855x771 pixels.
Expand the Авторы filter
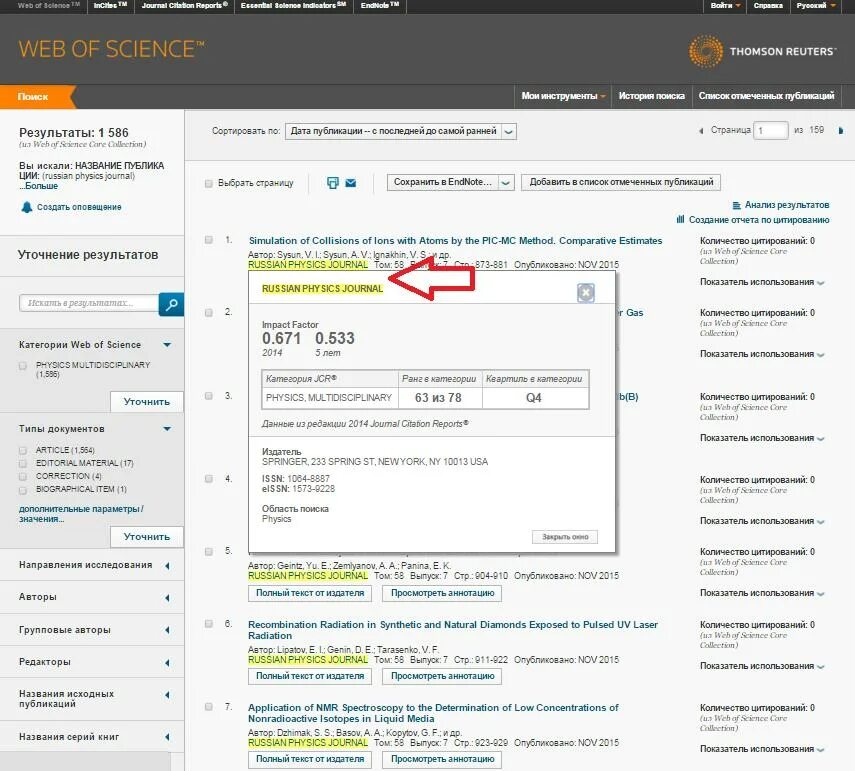point(167,598)
